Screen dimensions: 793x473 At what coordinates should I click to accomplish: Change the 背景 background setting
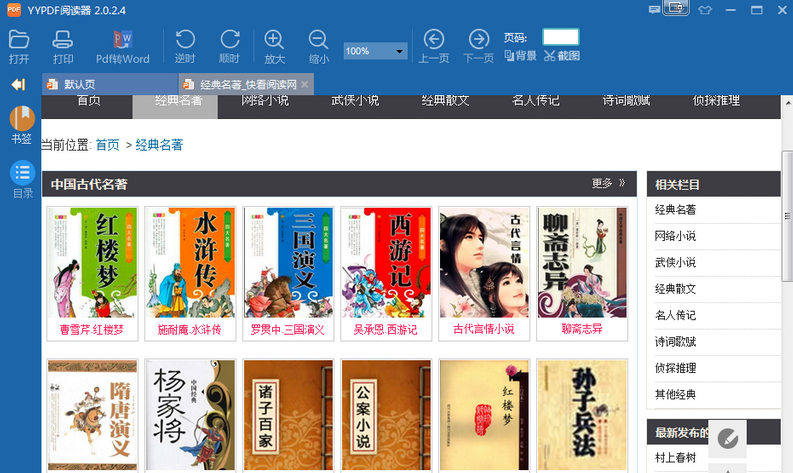[520, 56]
